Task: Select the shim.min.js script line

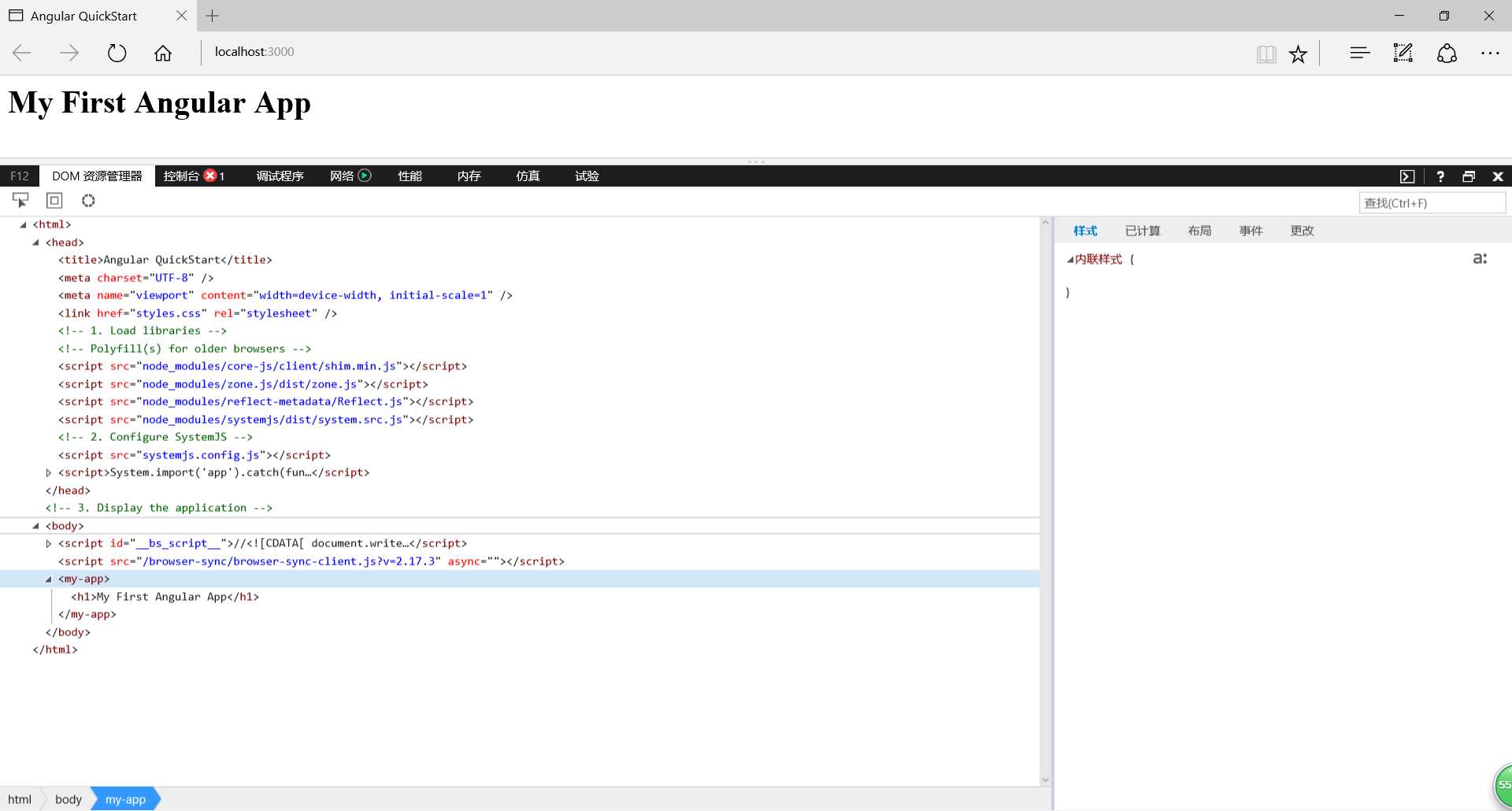Action: coord(262,366)
